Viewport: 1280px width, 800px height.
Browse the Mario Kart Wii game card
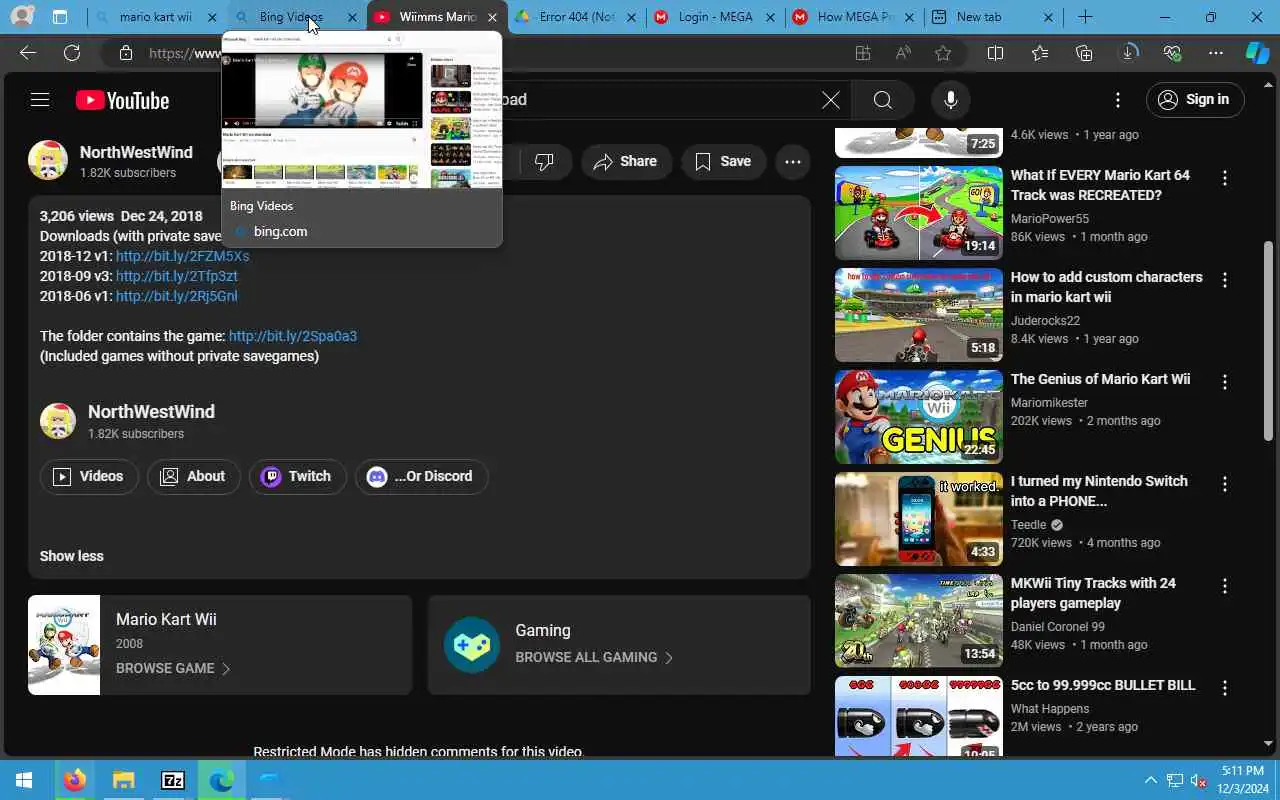tap(220, 645)
